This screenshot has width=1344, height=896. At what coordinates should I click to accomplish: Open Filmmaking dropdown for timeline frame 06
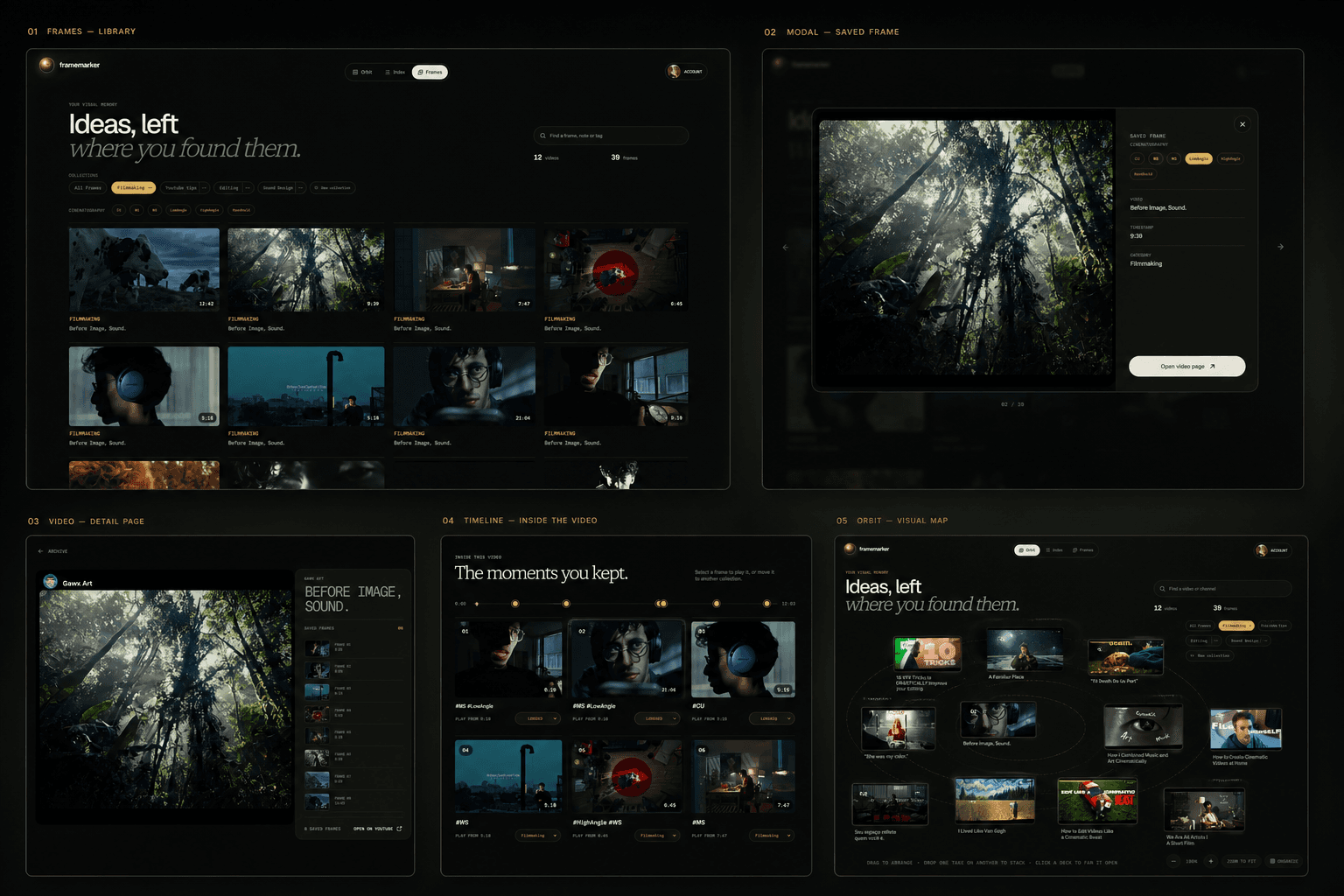pos(772,836)
